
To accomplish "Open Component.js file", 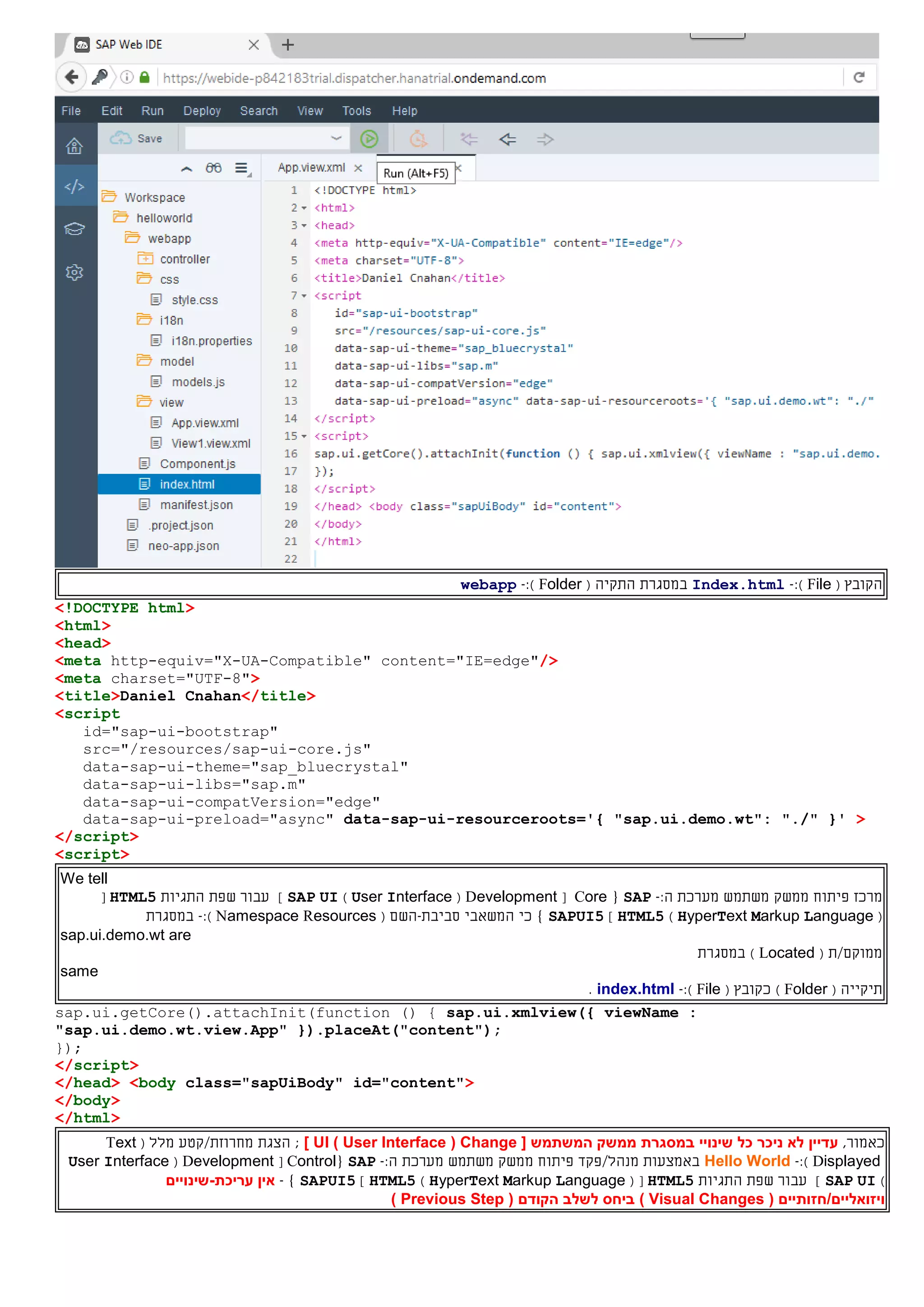I will point(198,464).
